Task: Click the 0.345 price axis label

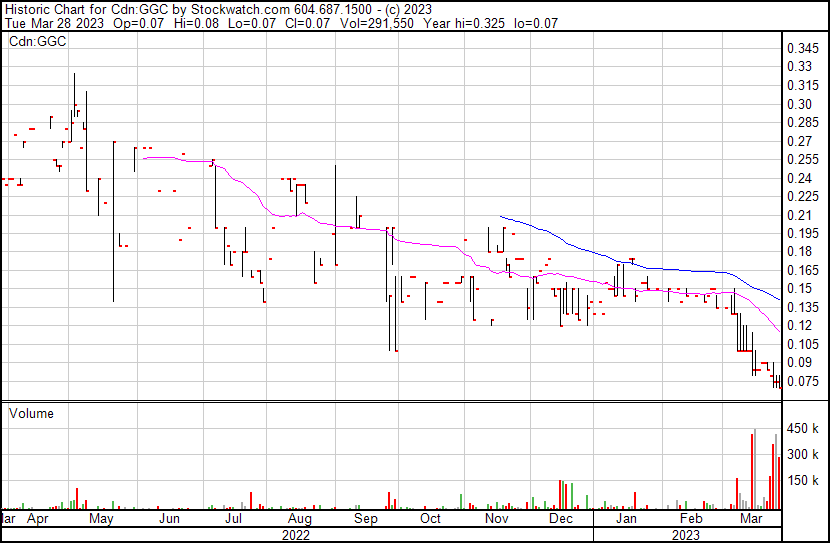Action: (803, 48)
